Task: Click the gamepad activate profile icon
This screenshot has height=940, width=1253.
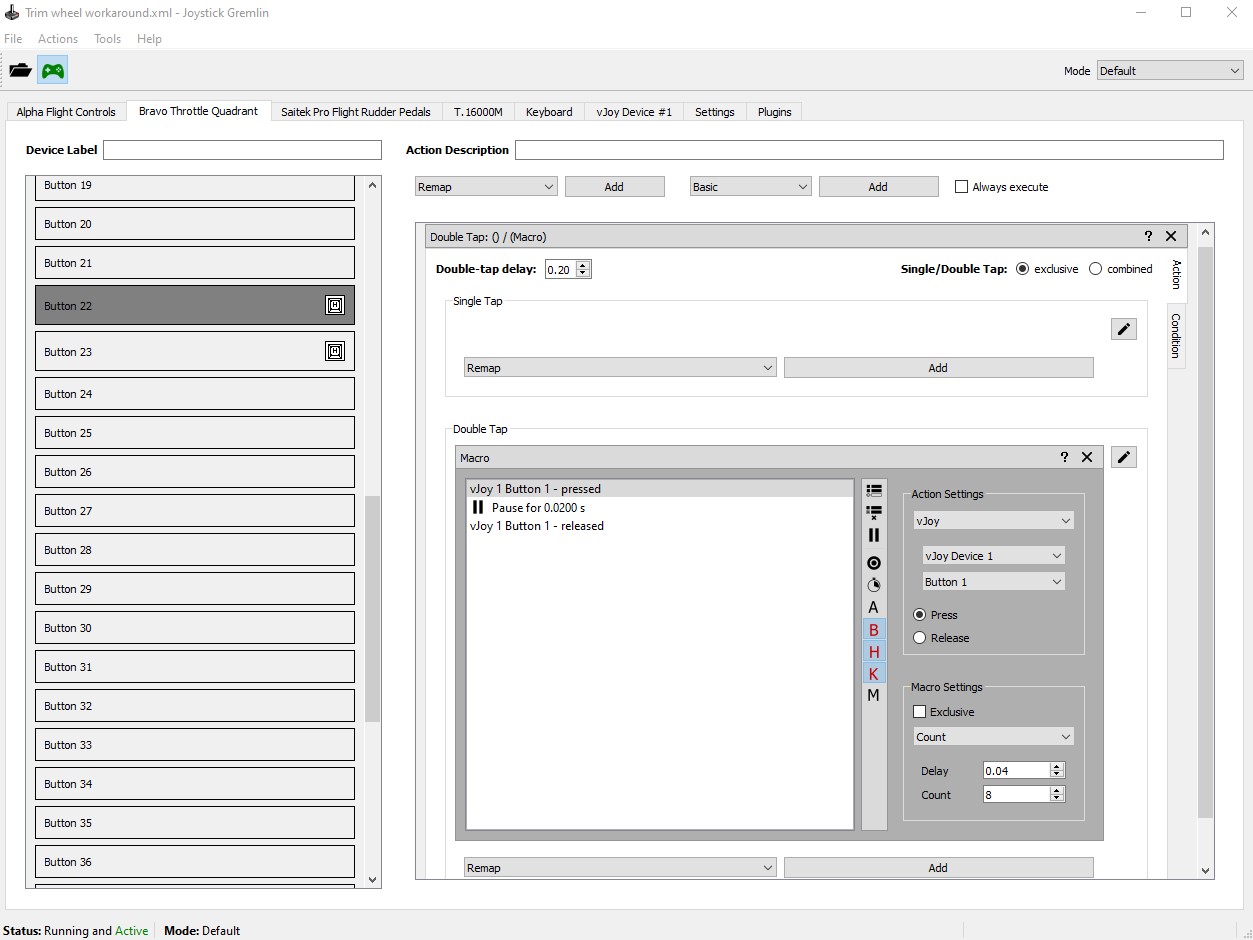Action: coord(52,70)
